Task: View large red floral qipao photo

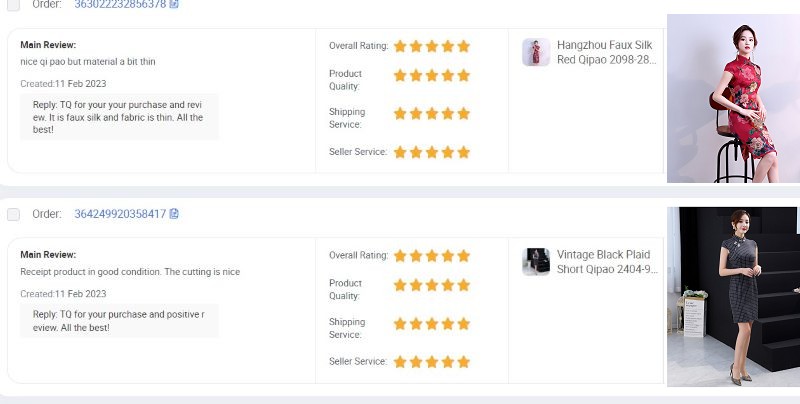Action: tap(733, 98)
